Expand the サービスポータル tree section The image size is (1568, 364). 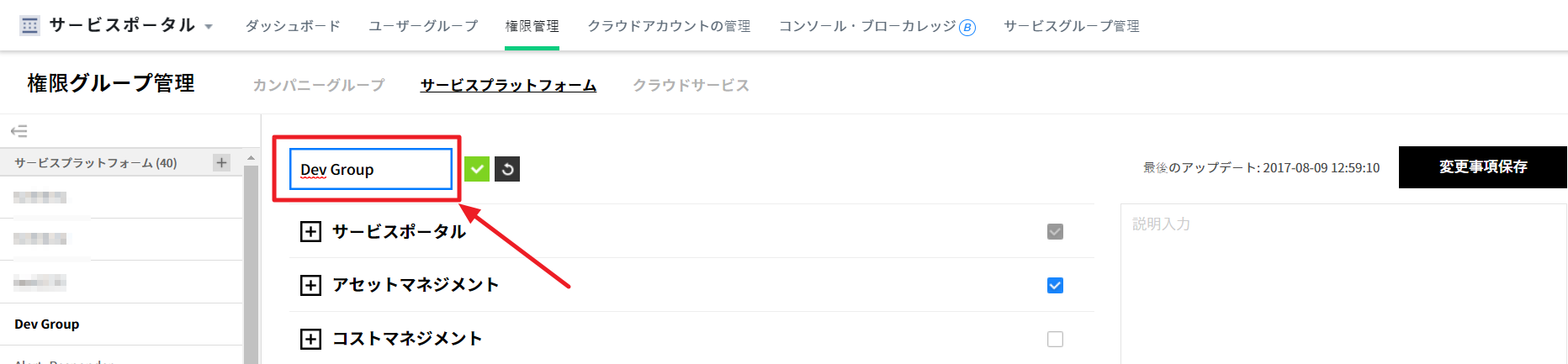coord(310,231)
